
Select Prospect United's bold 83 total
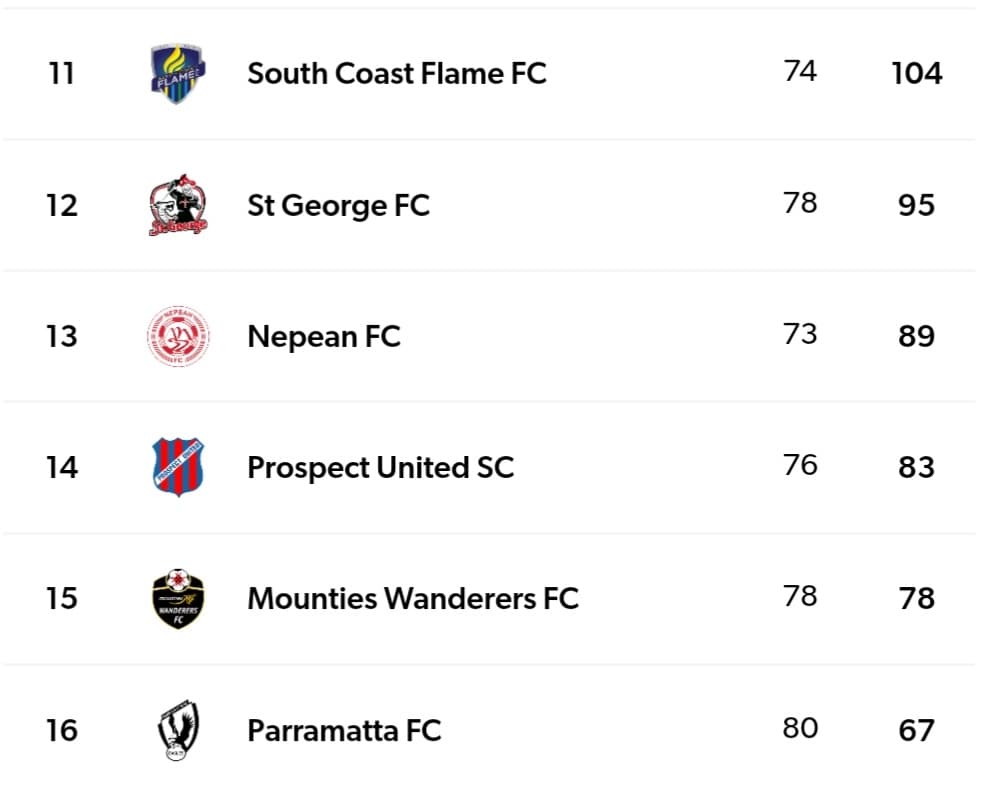coord(917,468)
